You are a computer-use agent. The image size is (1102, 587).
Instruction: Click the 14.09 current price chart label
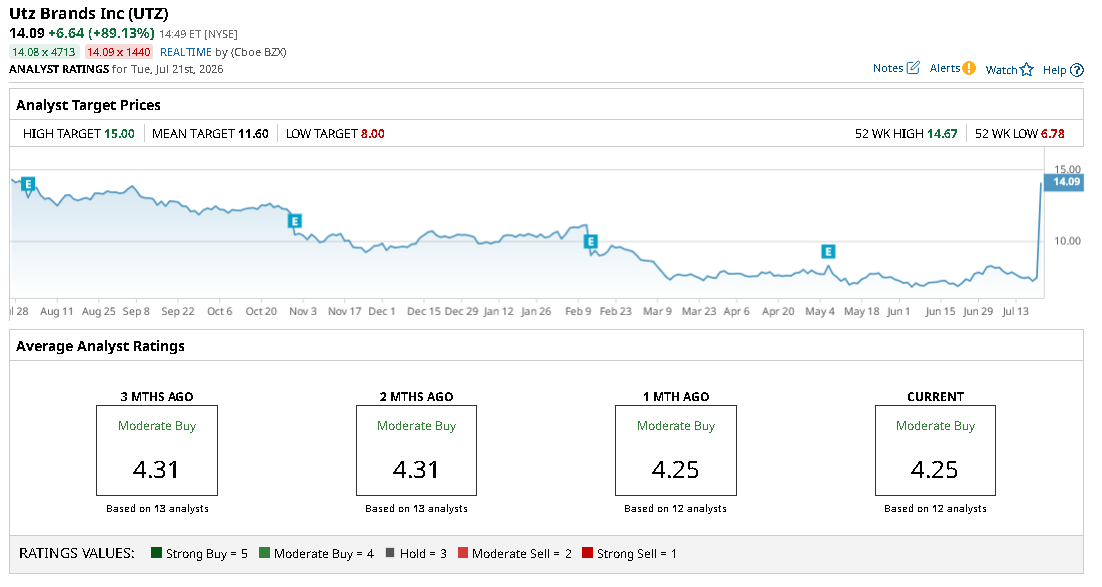coord(1064,182)
